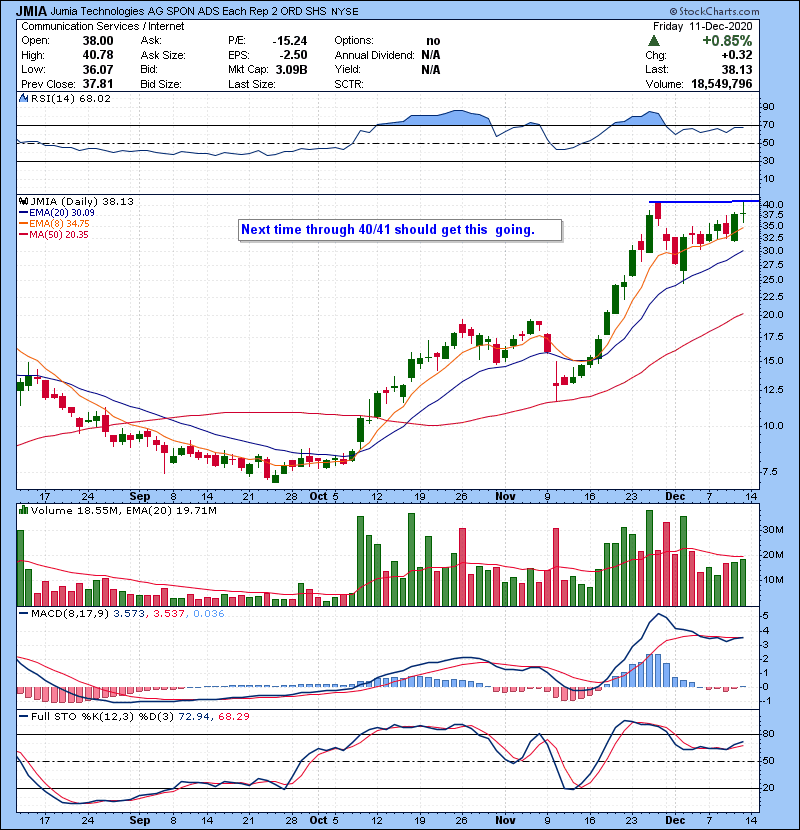Click the blue resistance line at 40
800x830 pixels.
[x=704, y=202]
